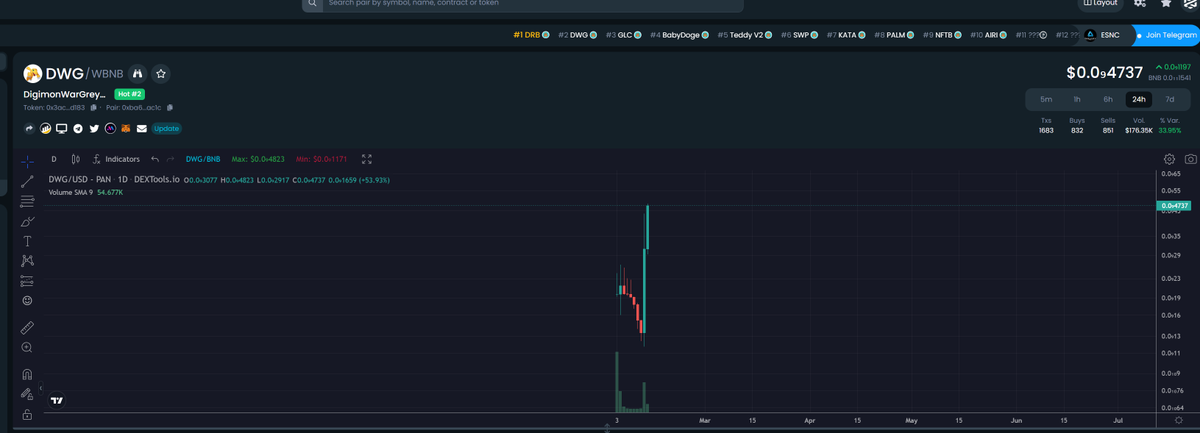Select the ruler measure tool

pyautogui.click(x=27, y=327)
